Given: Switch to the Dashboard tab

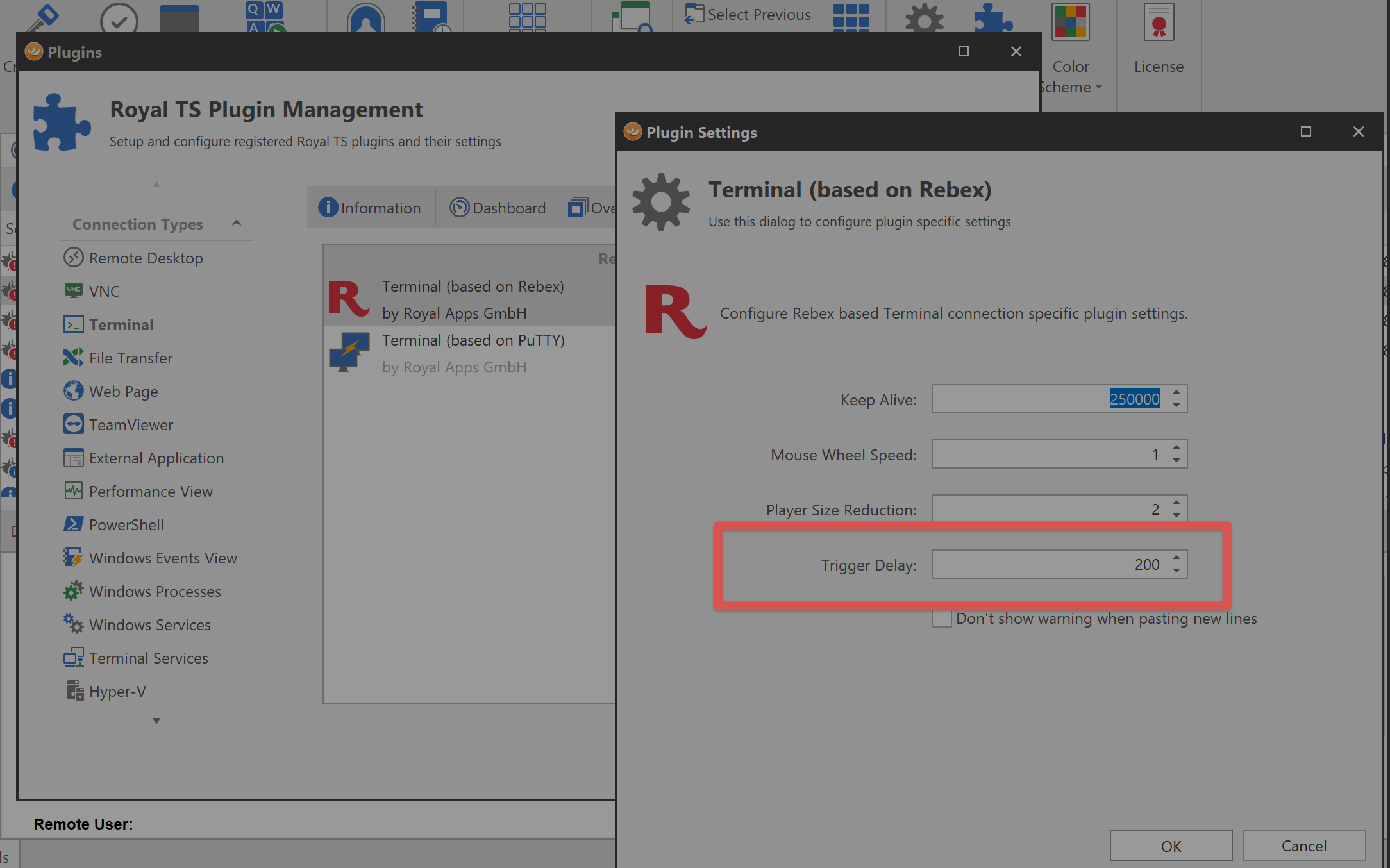Looking at the screenshot, I should (498, 208).
